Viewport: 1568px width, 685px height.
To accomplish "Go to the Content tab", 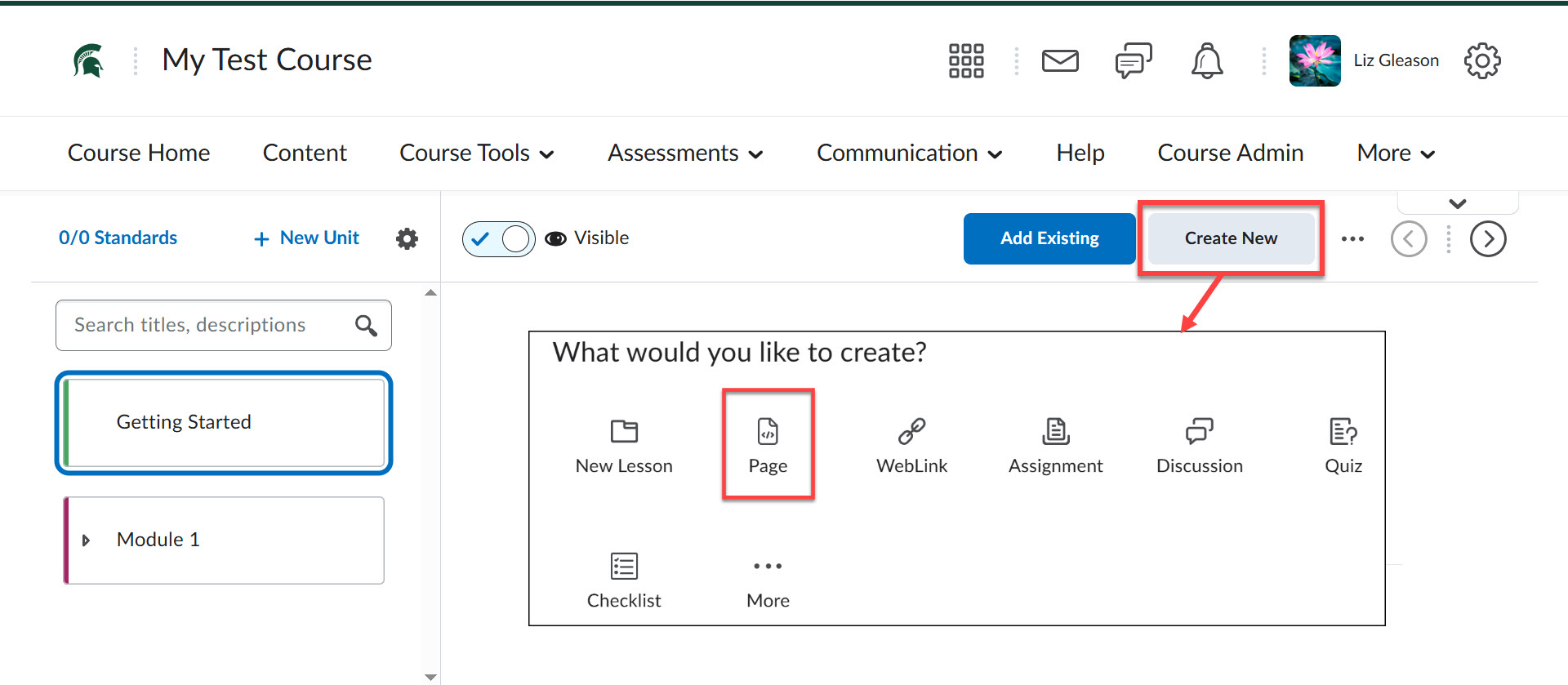I will (305, 153).
